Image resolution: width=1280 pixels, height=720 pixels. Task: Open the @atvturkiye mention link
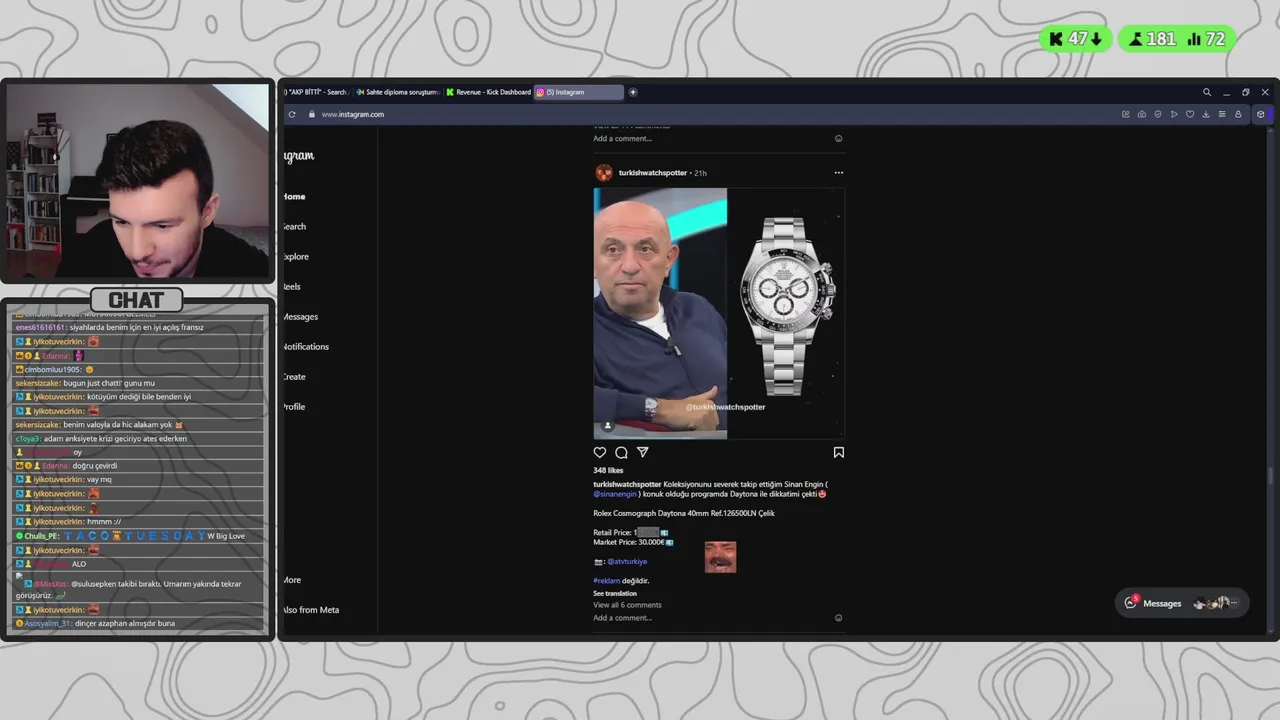pyautogui.click(x=627, y=562)
